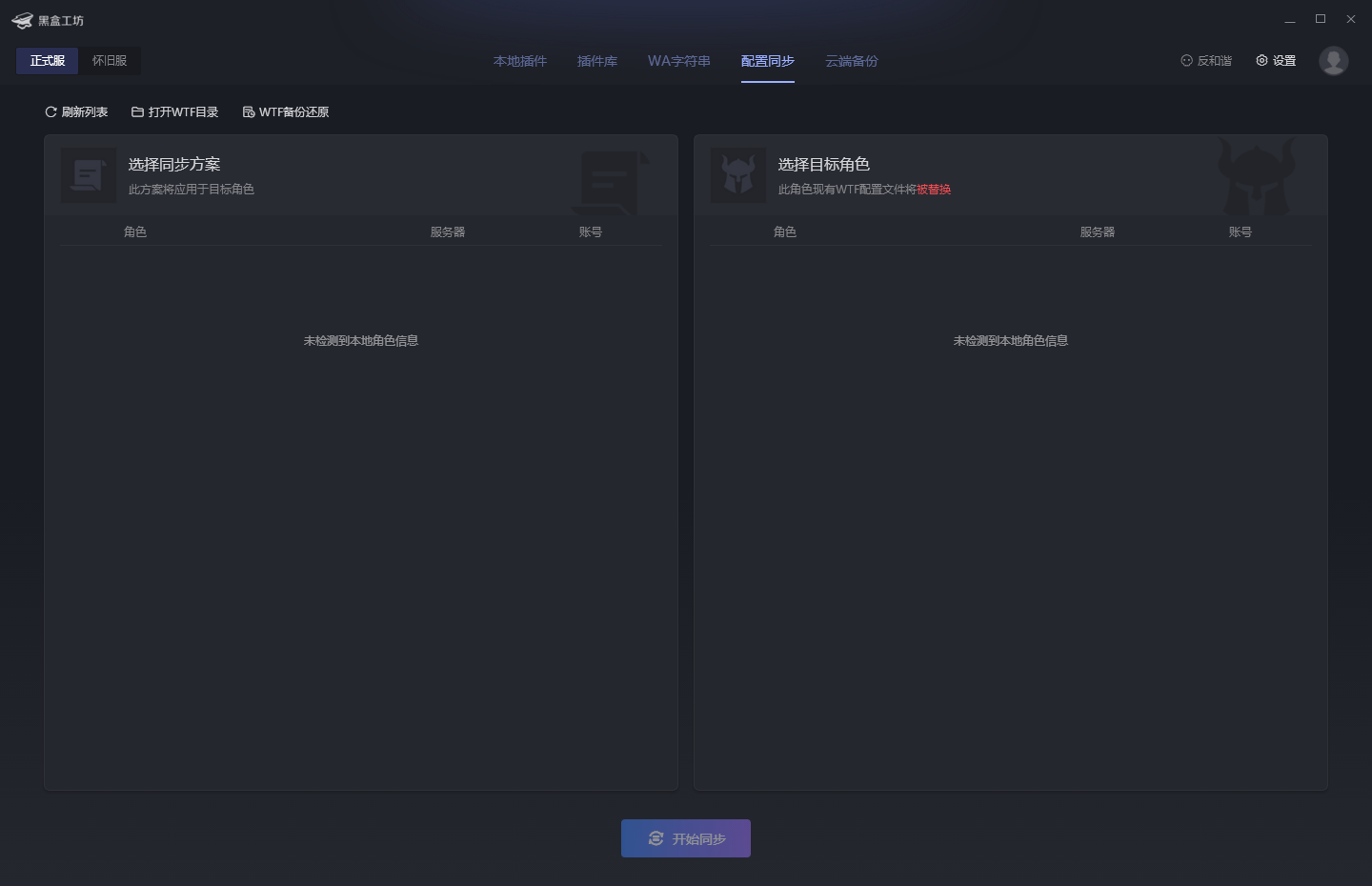Open the user profile avatar icon

(x=1334, y=61)
